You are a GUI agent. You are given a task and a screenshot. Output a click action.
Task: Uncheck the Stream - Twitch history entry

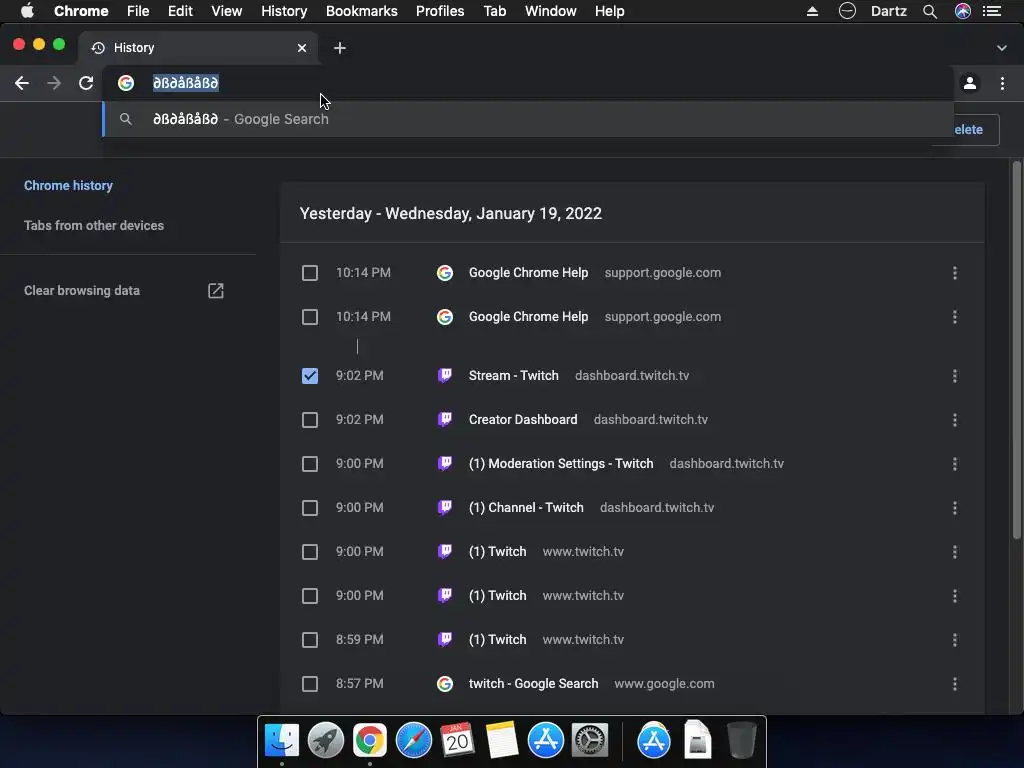[x=310, y=376]
